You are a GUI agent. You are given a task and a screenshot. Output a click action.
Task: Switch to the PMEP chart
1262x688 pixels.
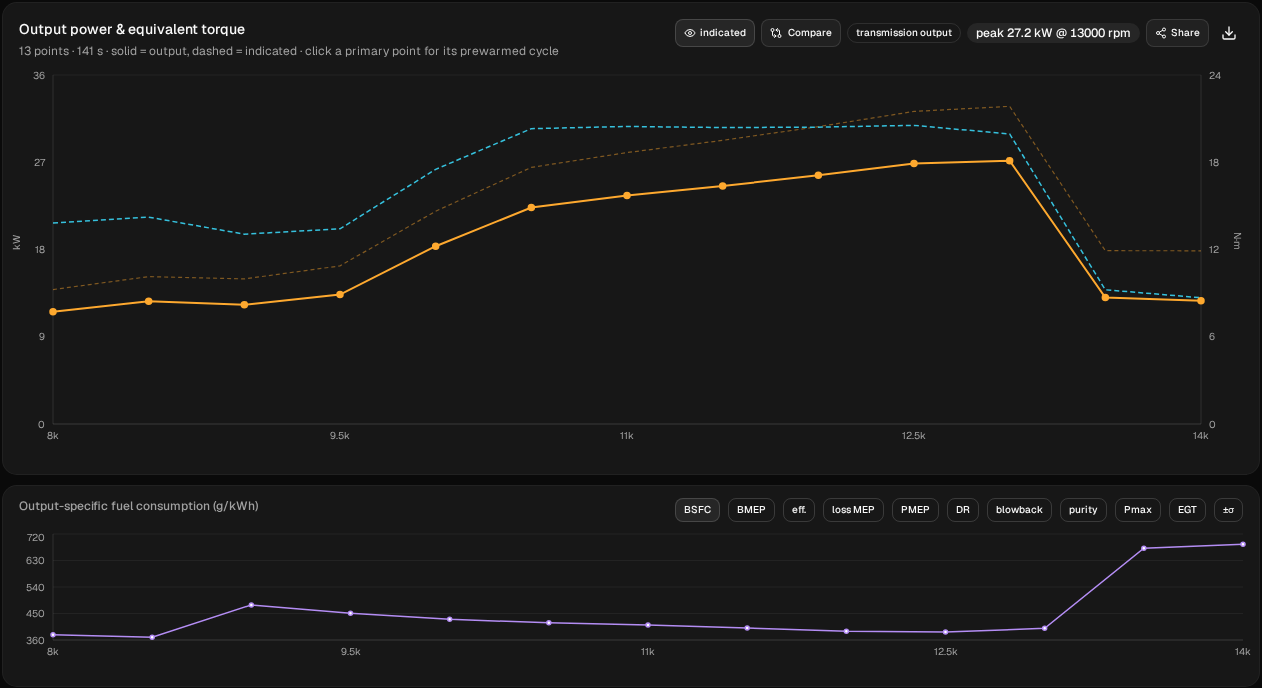(x=915, y=510)
